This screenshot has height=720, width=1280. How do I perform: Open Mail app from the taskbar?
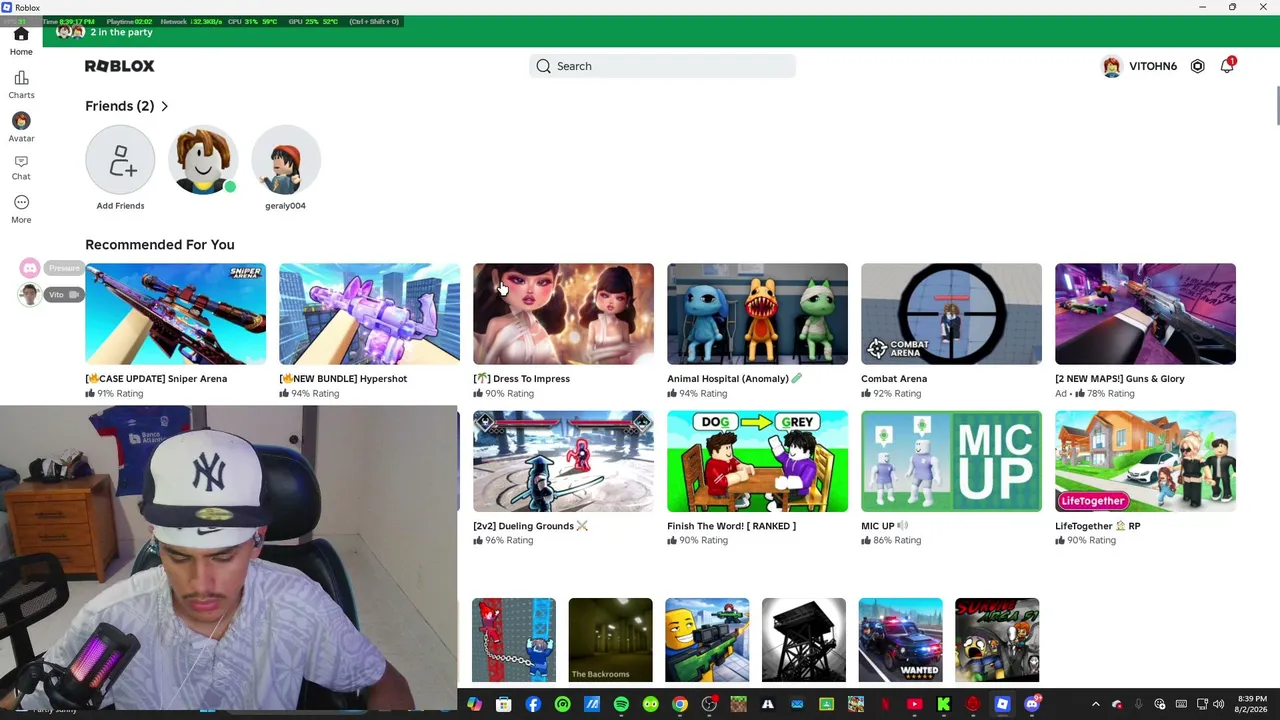tap(797, 705)
